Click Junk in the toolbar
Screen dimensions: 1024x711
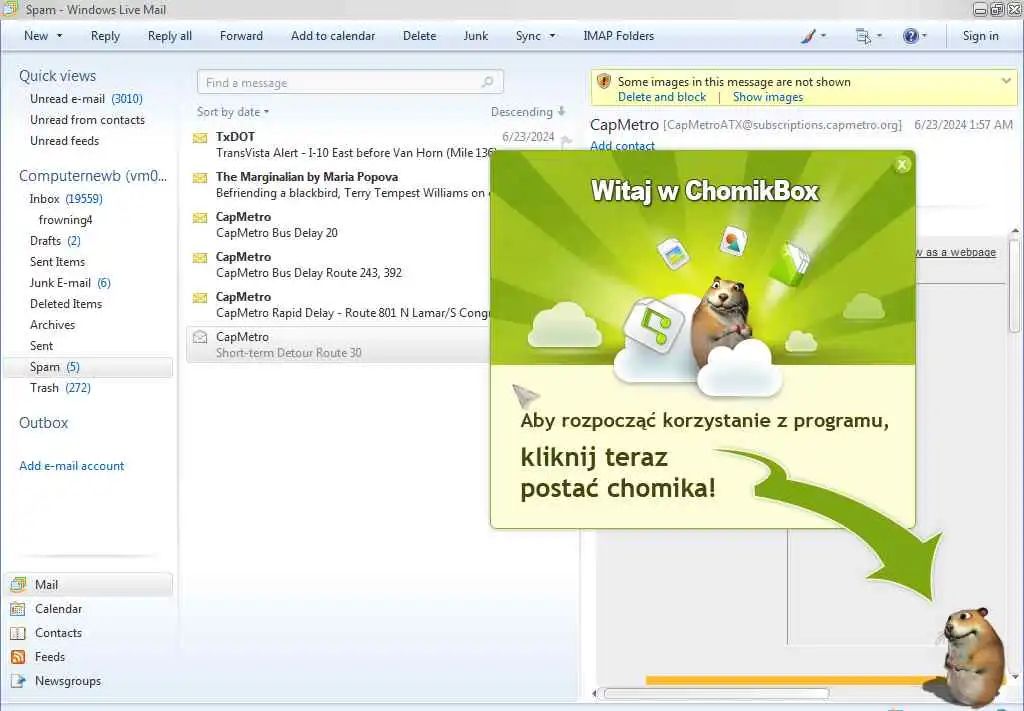(x=475, y=36)
